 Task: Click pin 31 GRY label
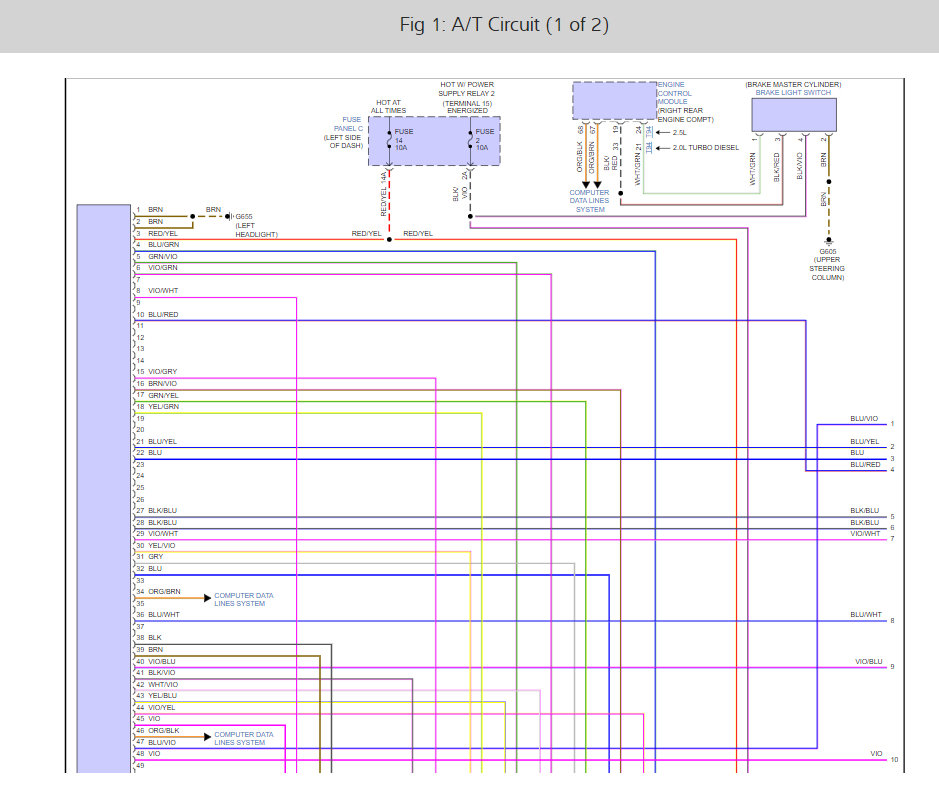(156, 557)
